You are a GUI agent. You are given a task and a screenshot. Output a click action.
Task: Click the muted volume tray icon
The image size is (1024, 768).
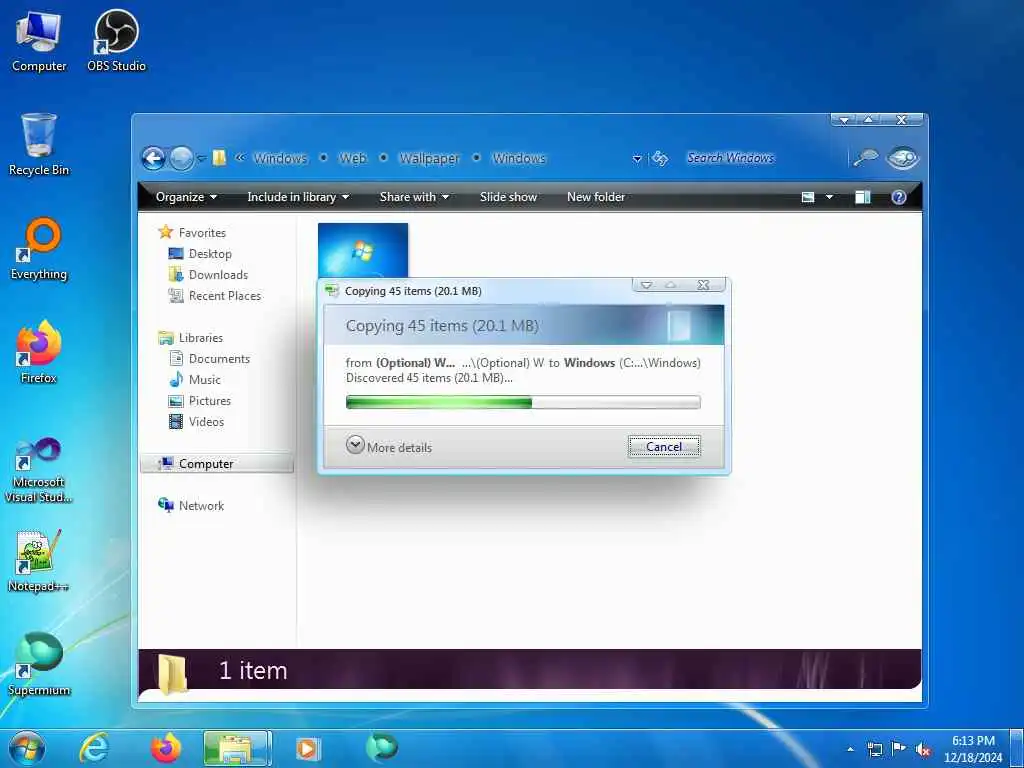click(x=923, y=749)
